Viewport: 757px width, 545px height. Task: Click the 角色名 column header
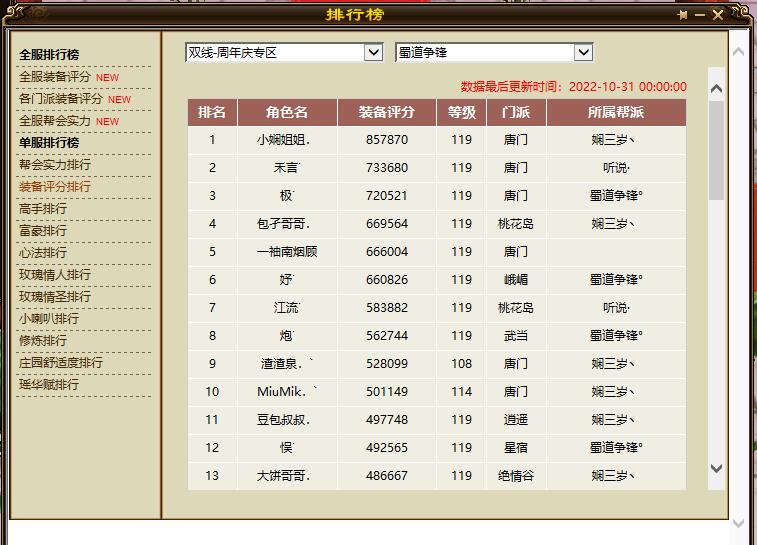tap(287, 112)
